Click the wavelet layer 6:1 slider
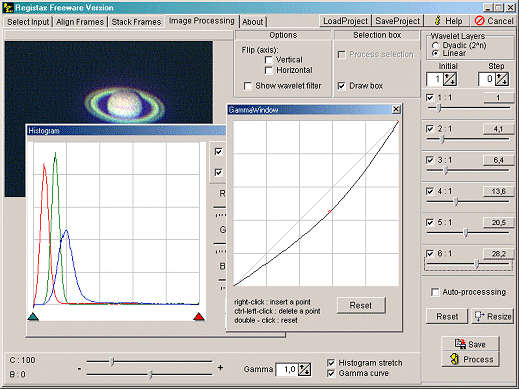Image resolution: width=519 pixels, height=389 pixels. [x=468, y=264]
